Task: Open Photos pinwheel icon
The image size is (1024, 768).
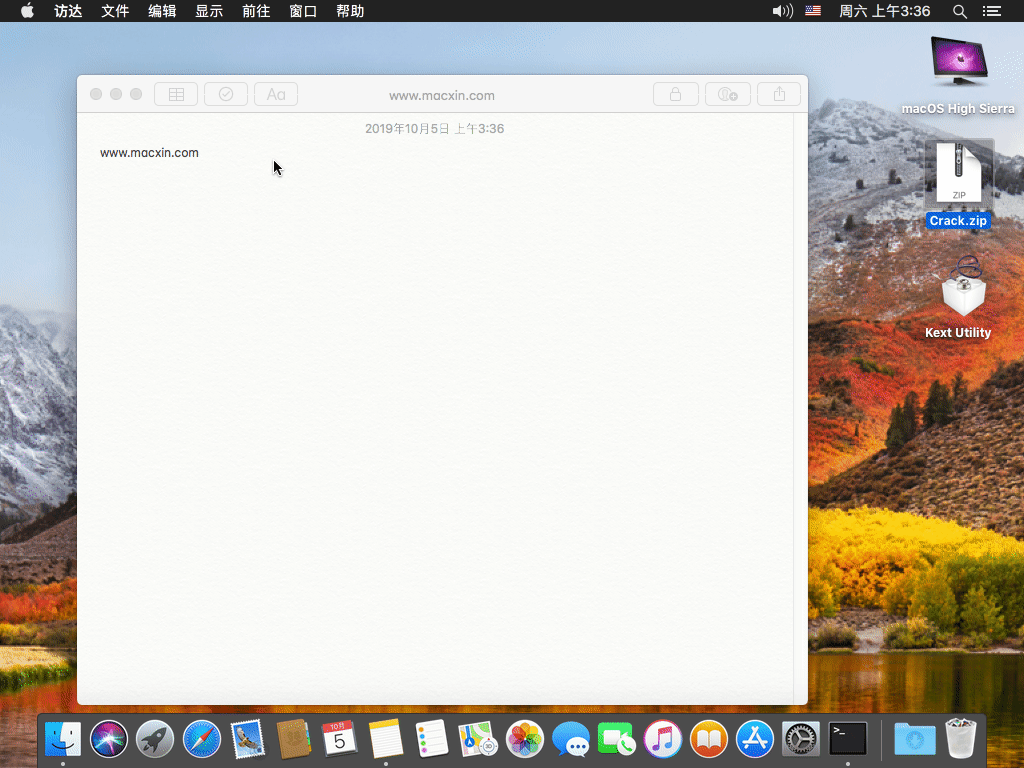Action: 524,739
